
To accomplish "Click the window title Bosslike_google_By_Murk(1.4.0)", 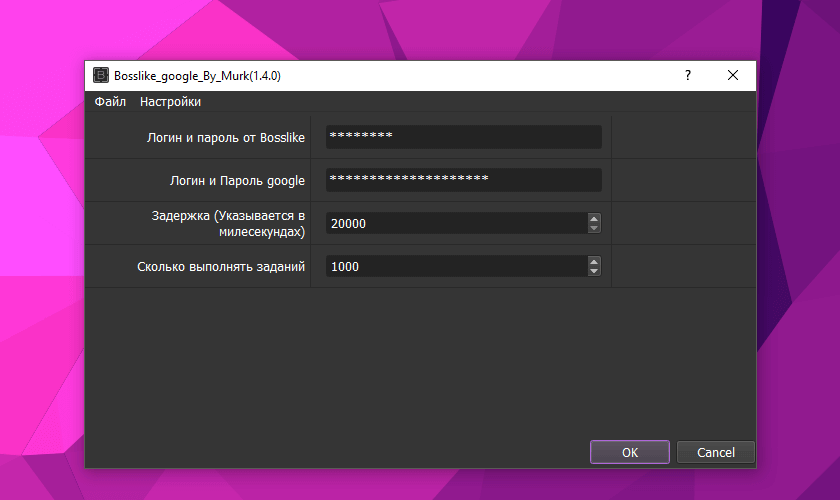I will click(x=197, y=76).
